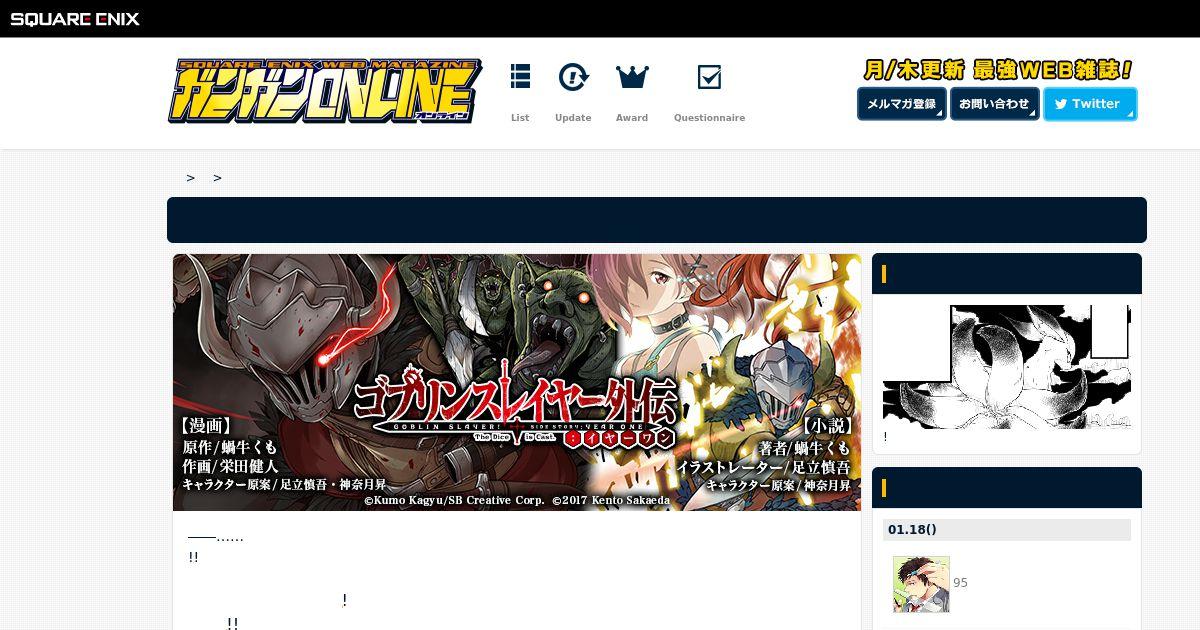The height and width of the screenshot is (630, 1200).
Task: Click the 'Questionnaire' label text
Action: coord(709,118)
